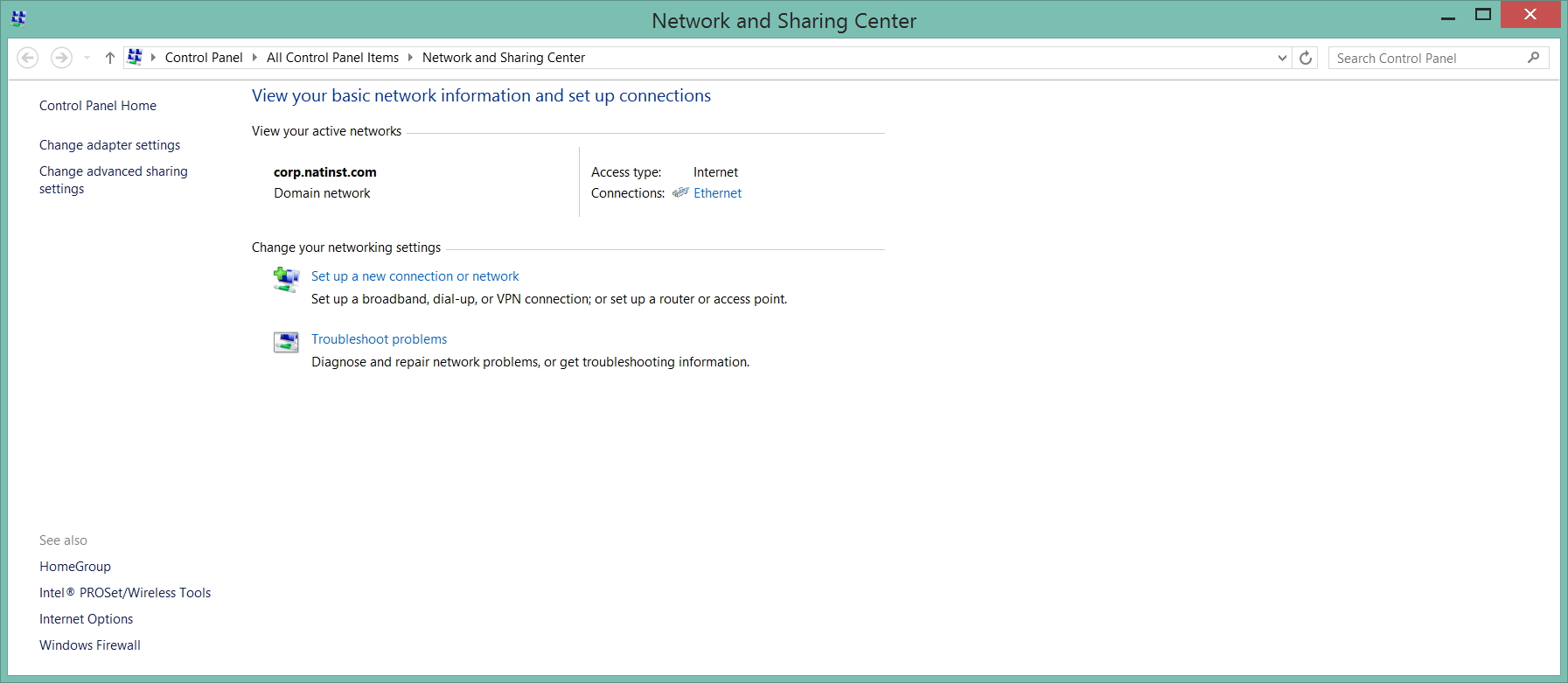The width and height of the screenshot is (1568, 683).
Task: Open the recent locations dropdown arrow
Action: tap(87, 58)
